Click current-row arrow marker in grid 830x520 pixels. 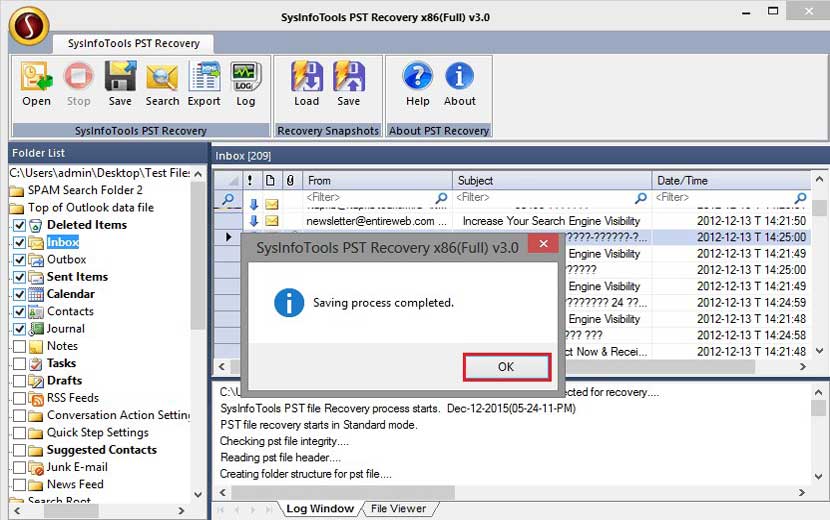(228, 237)
